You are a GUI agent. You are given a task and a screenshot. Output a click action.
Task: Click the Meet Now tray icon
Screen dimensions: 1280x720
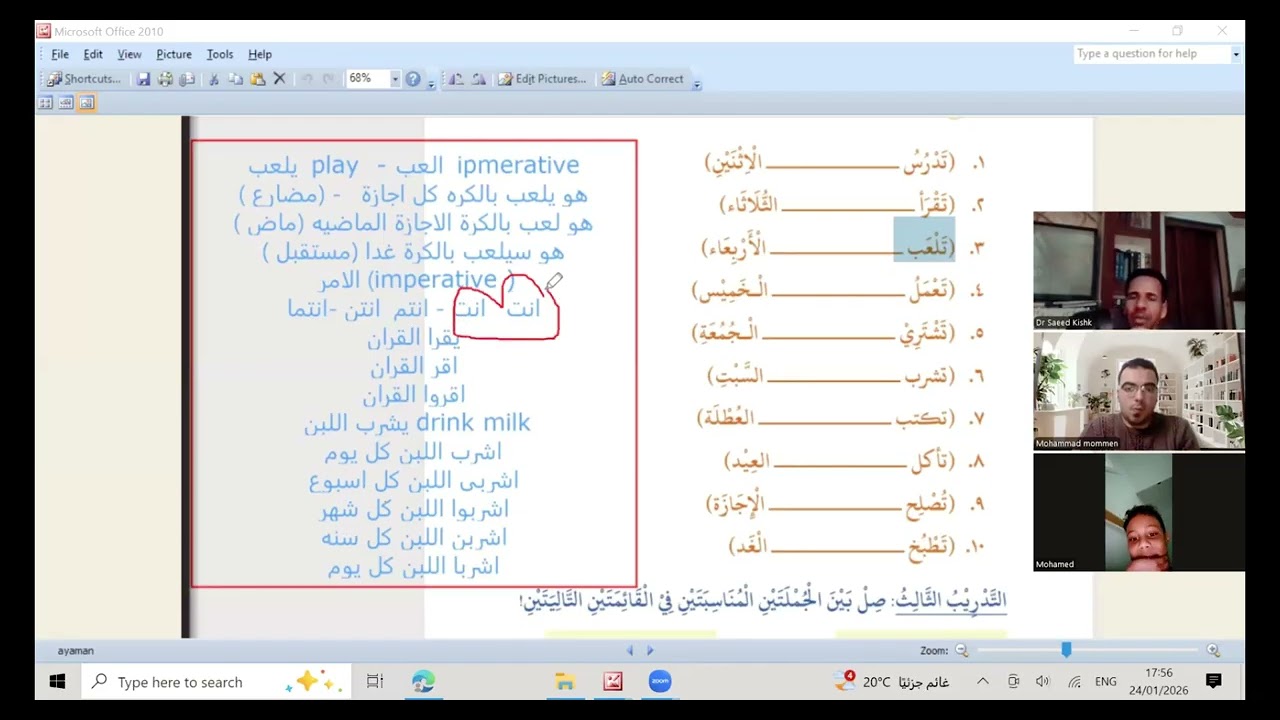pyautogui.click(x=1013, y=682)
